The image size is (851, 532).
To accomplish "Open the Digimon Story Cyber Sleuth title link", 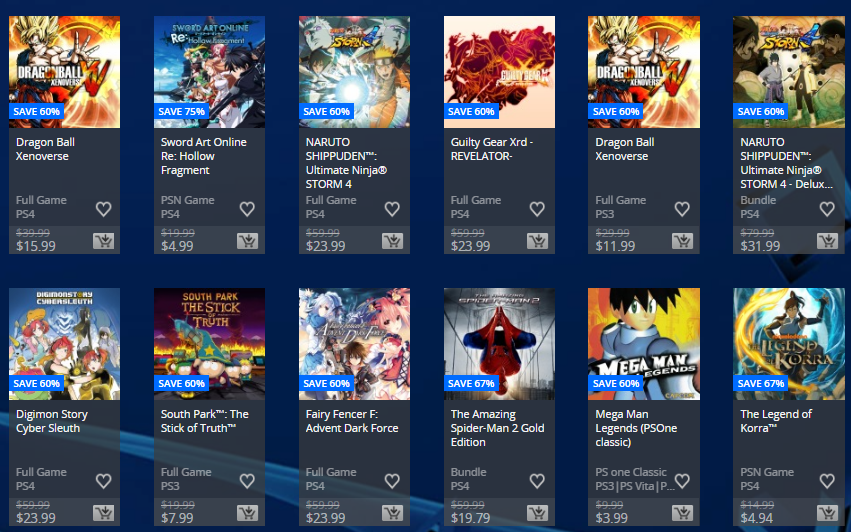I will [x=52, y=421].
